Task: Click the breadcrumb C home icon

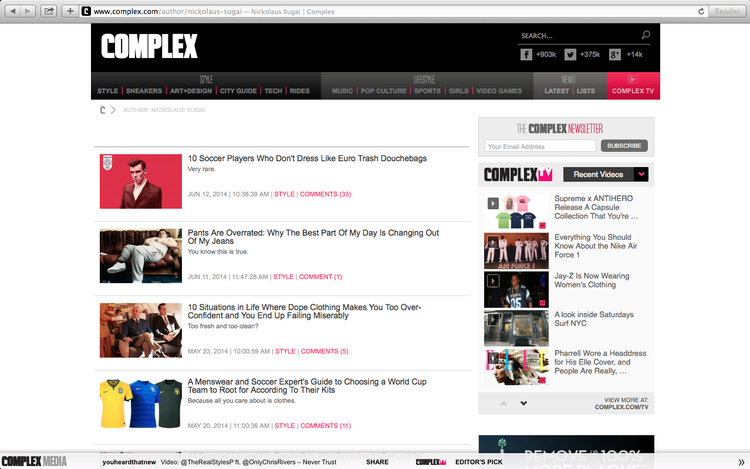Action: tap(102, 110)
